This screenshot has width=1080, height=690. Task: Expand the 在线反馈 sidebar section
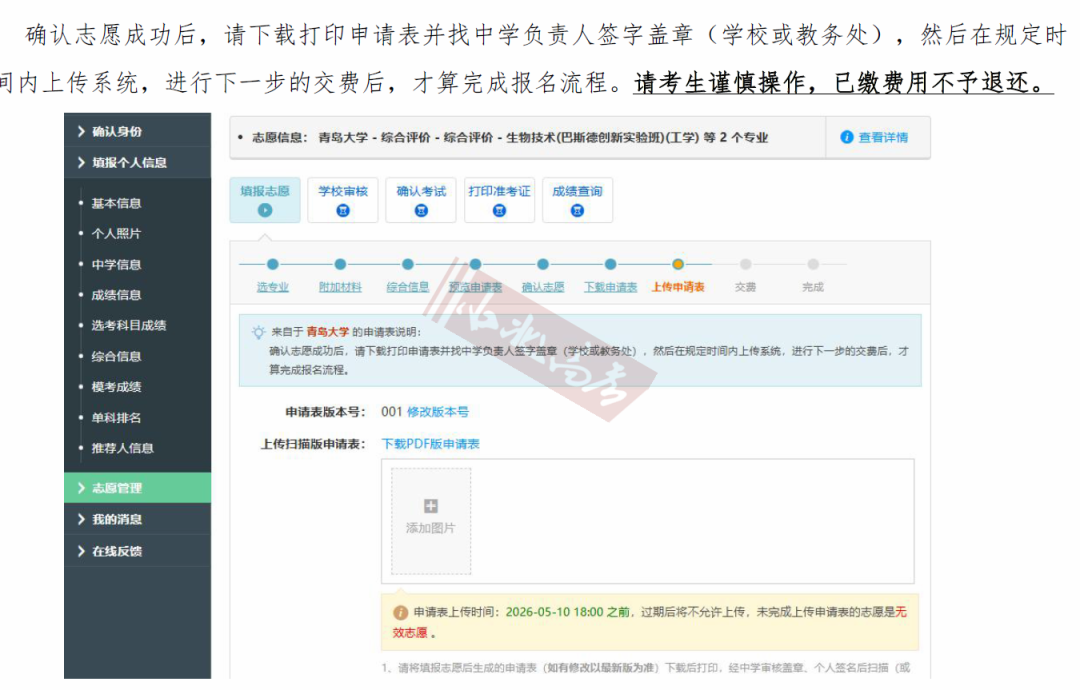click(x=137, y=551)
